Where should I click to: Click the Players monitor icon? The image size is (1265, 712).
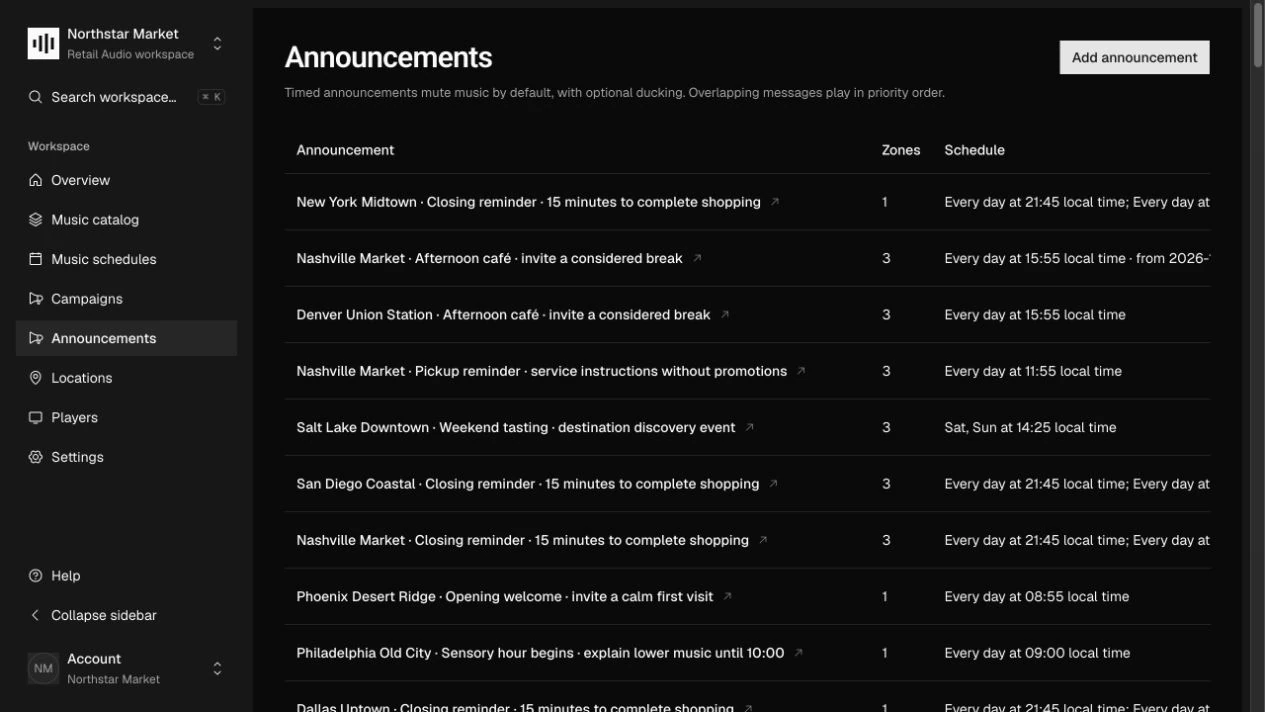click(36, 417)
